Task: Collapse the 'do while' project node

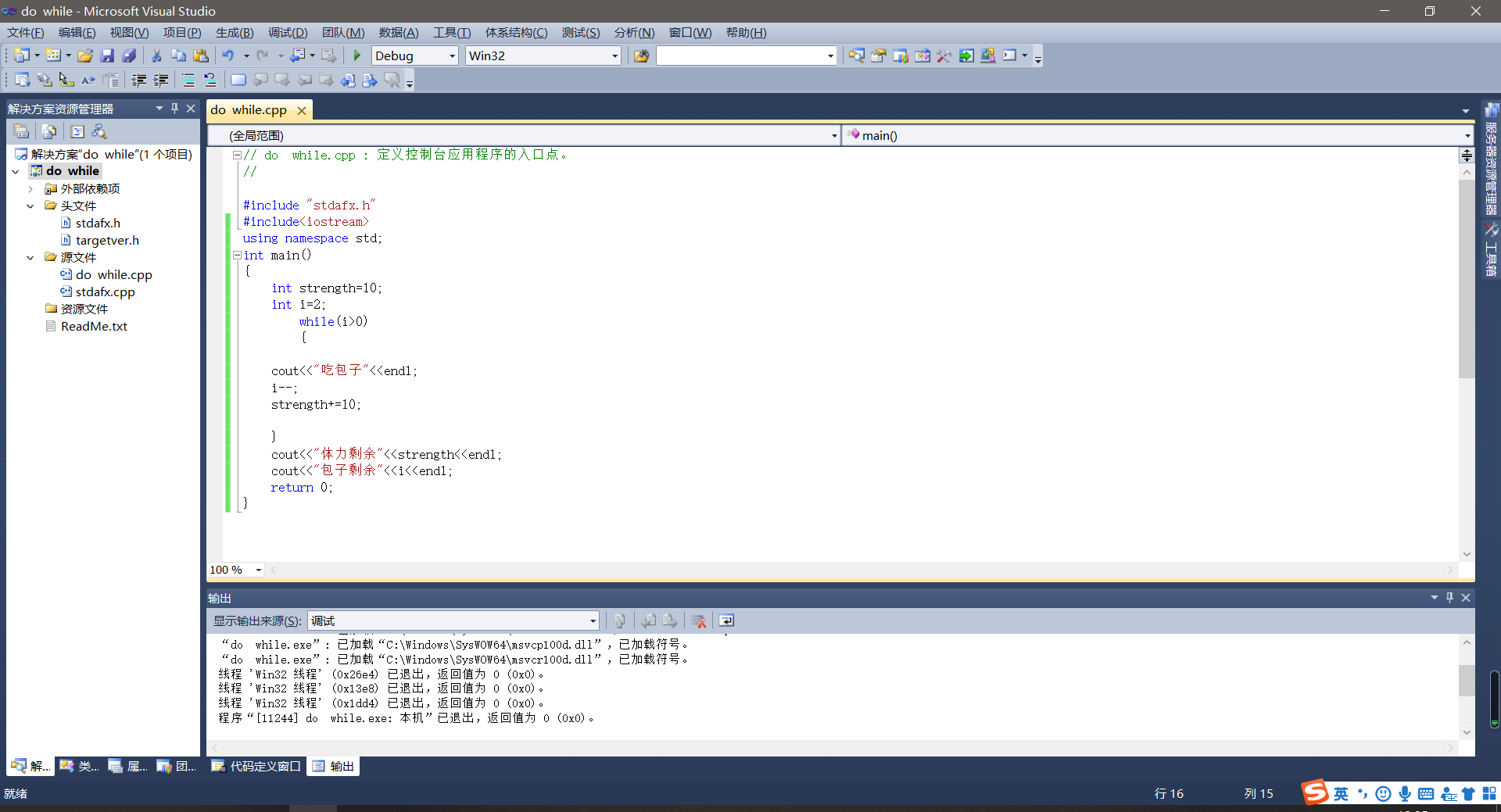Action: [16, 171]
